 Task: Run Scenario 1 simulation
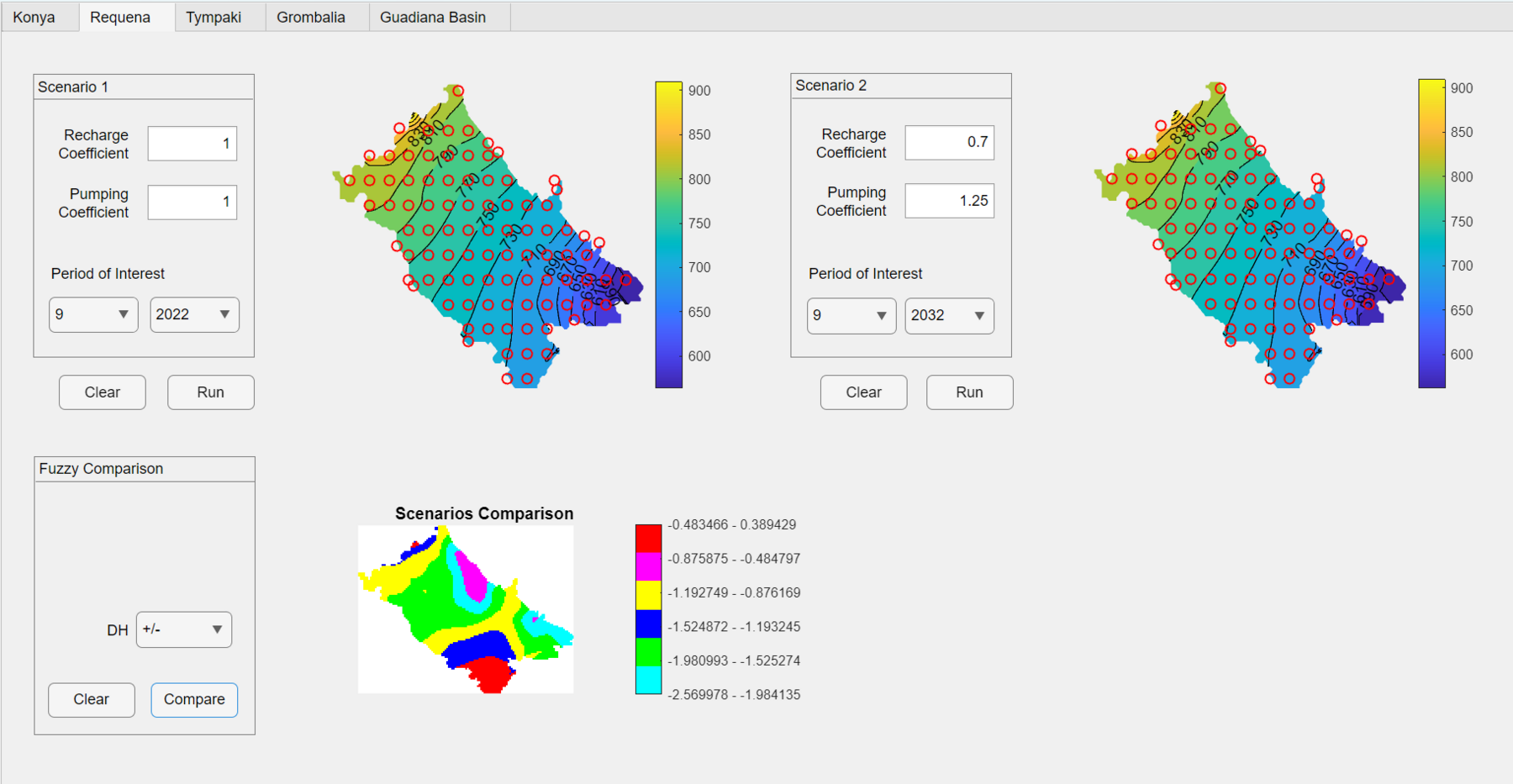coord(211,392)
